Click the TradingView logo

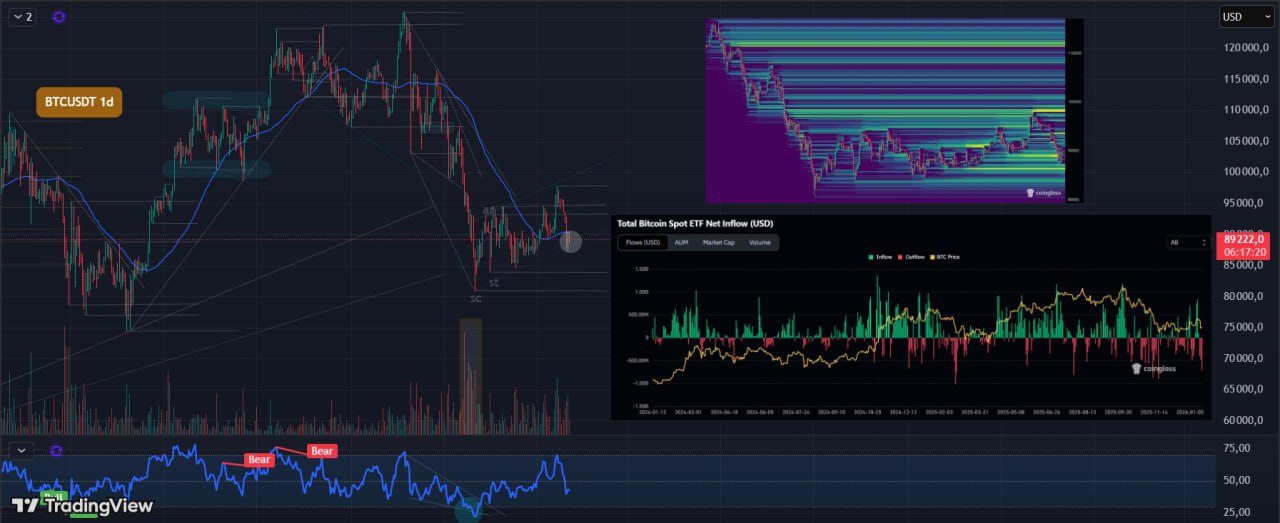pos(82,505)
